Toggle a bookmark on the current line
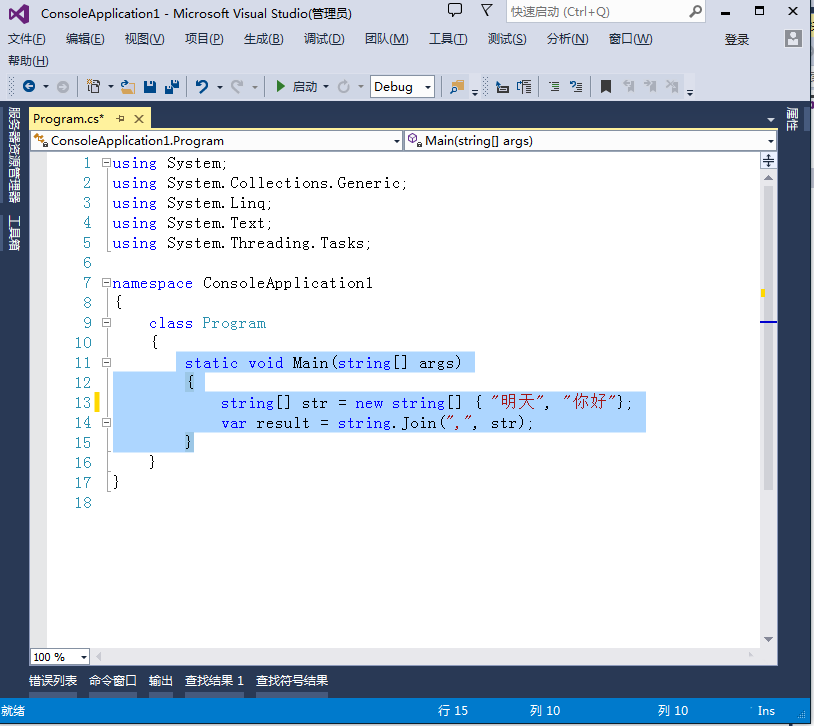Viewport: 814px width, 726px height. point(606,87)
